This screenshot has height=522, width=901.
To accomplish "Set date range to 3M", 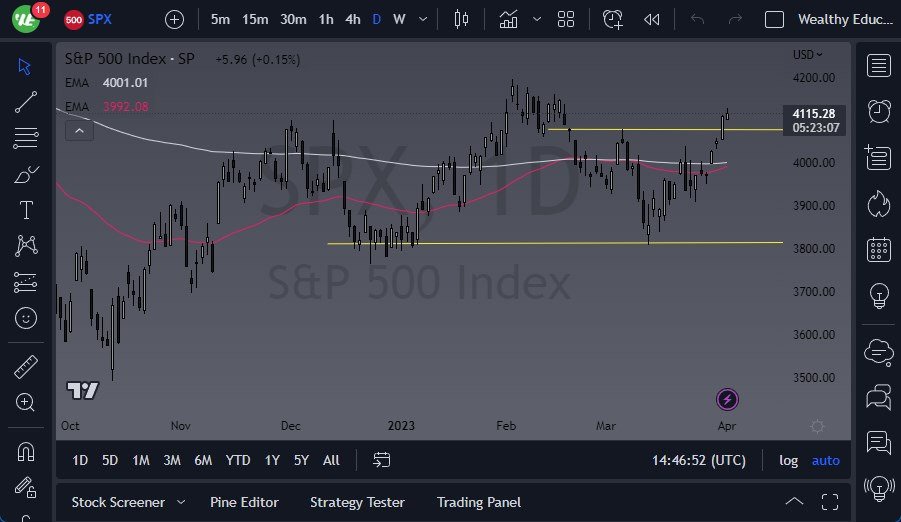I will pos(172,460).
